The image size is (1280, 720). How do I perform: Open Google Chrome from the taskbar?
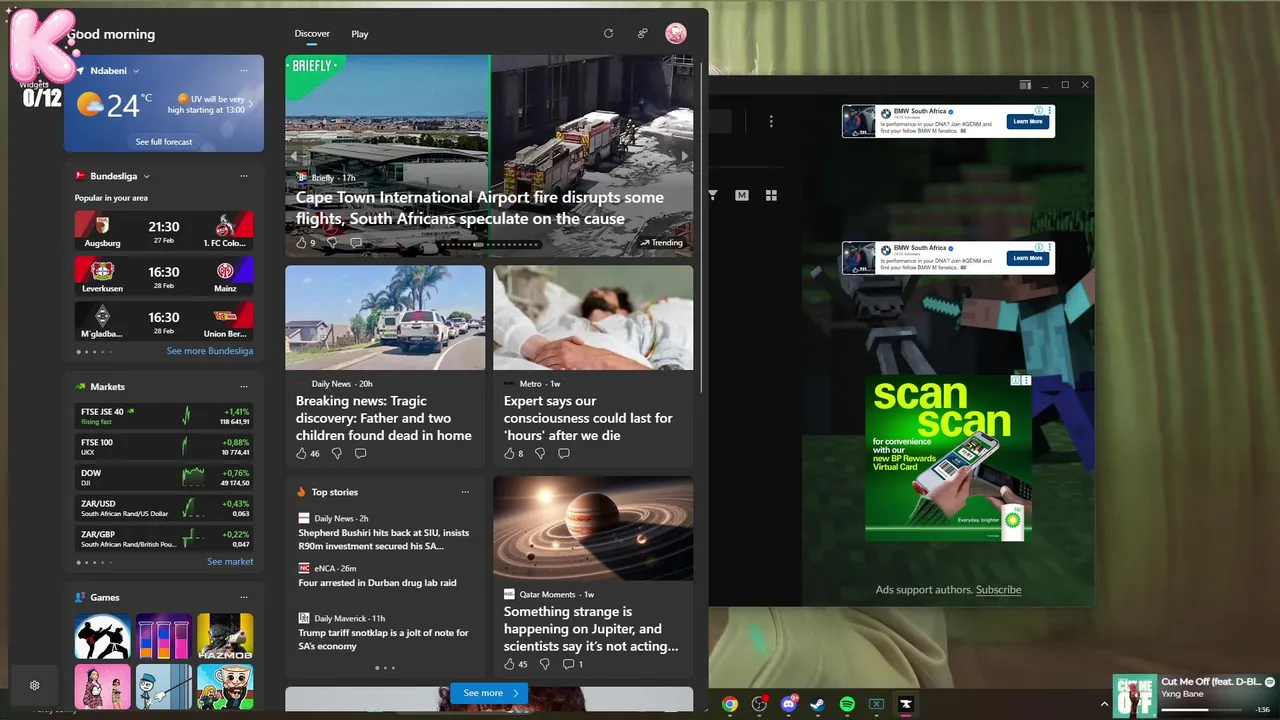pos(730,704)
